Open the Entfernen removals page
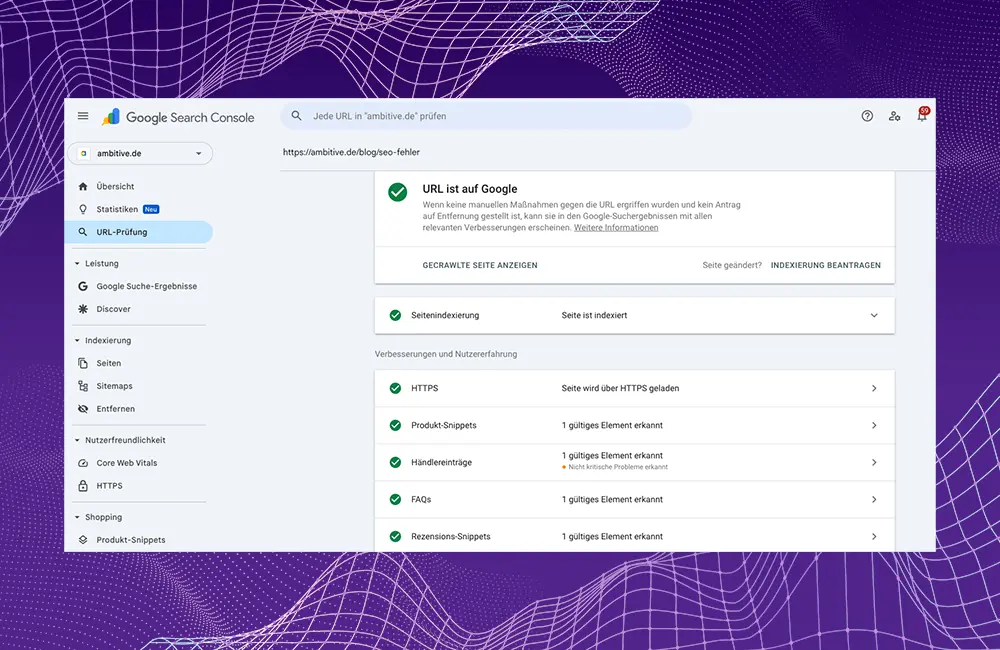Image resolution: width=1000 pixels, height=650 pixels. [115, 409]
